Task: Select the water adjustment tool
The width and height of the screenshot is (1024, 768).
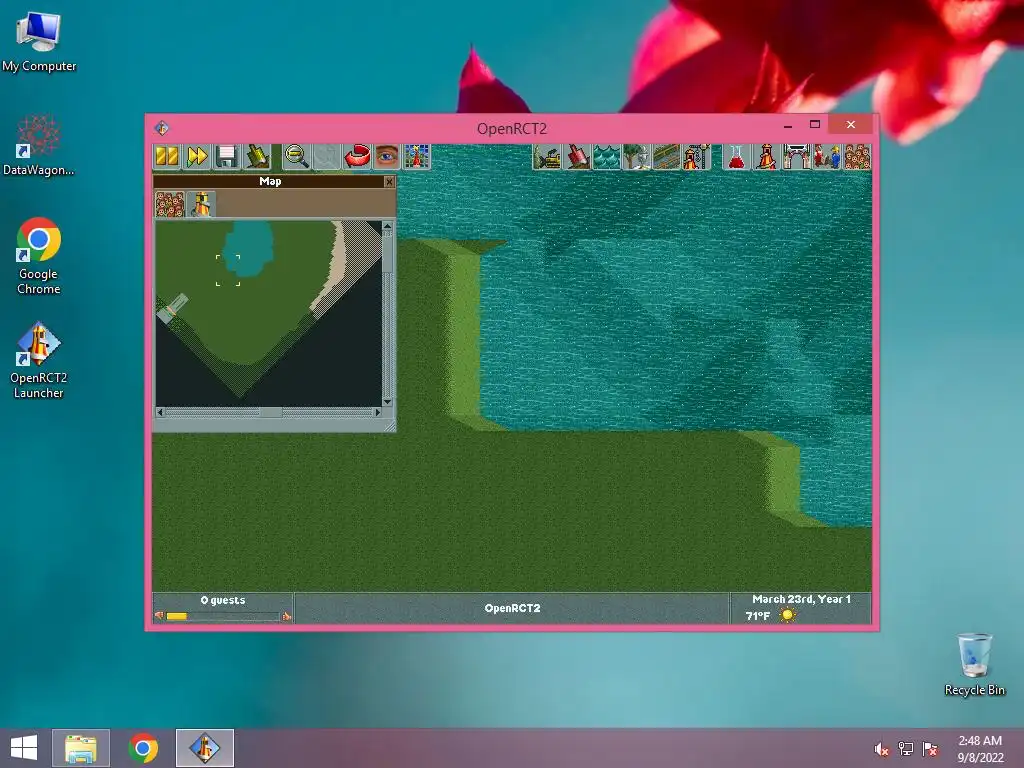Action: [607, 157]
